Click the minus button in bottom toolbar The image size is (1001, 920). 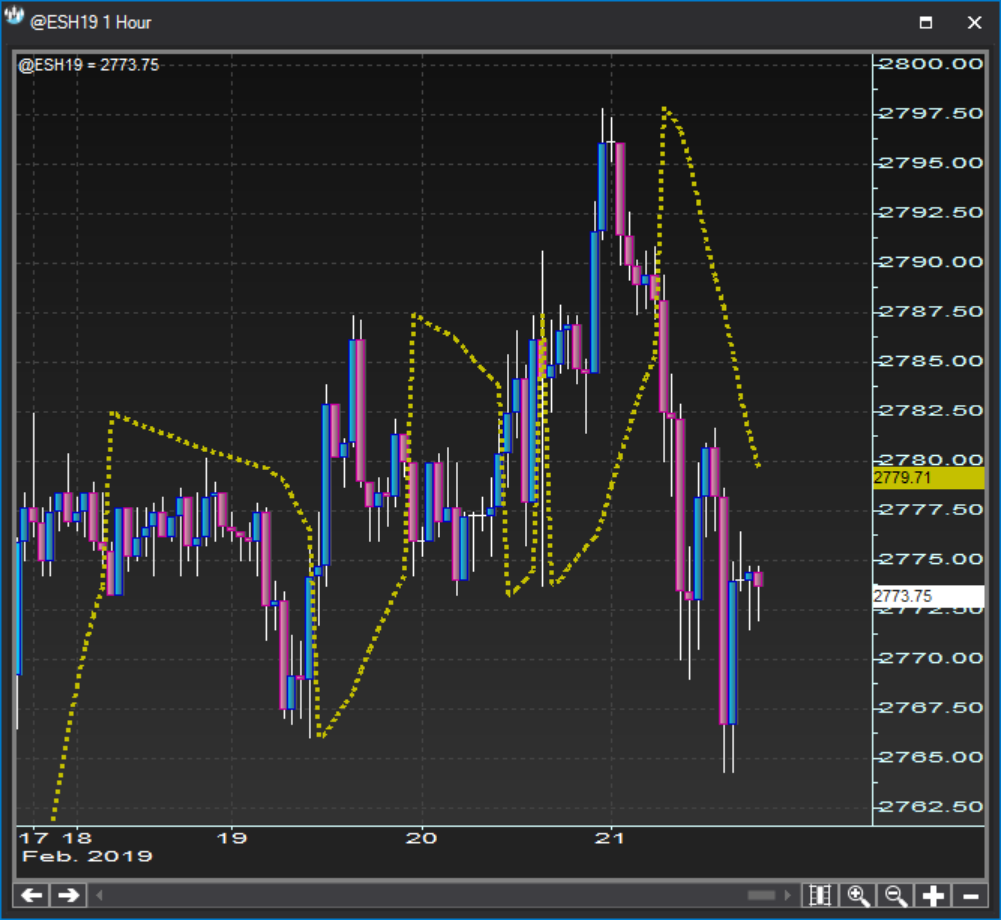point(970,896)
